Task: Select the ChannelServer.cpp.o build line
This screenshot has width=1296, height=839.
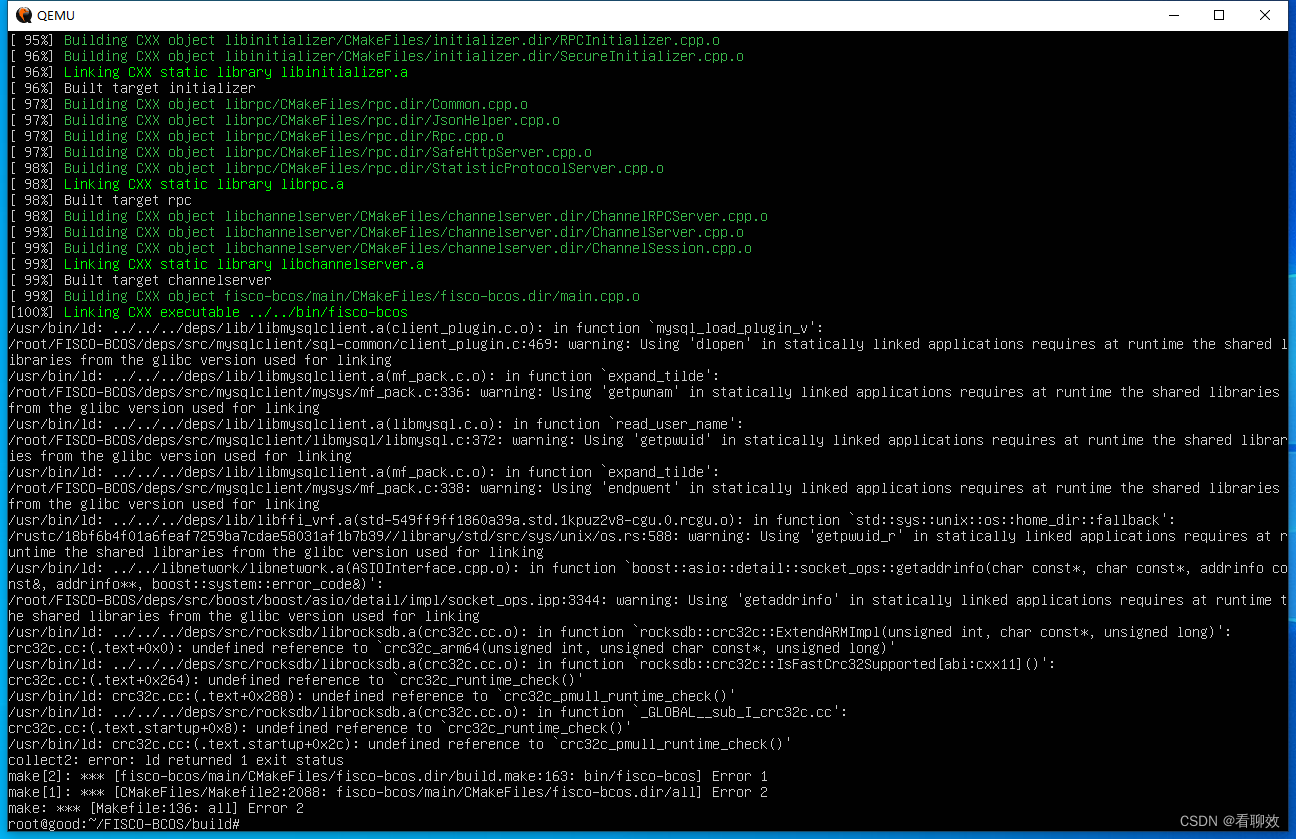Action: [376, 232]
